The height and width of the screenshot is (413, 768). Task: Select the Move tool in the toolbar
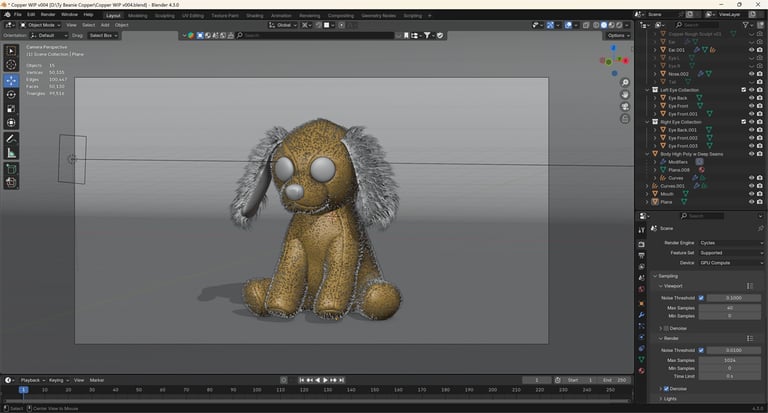coord(11,81)
